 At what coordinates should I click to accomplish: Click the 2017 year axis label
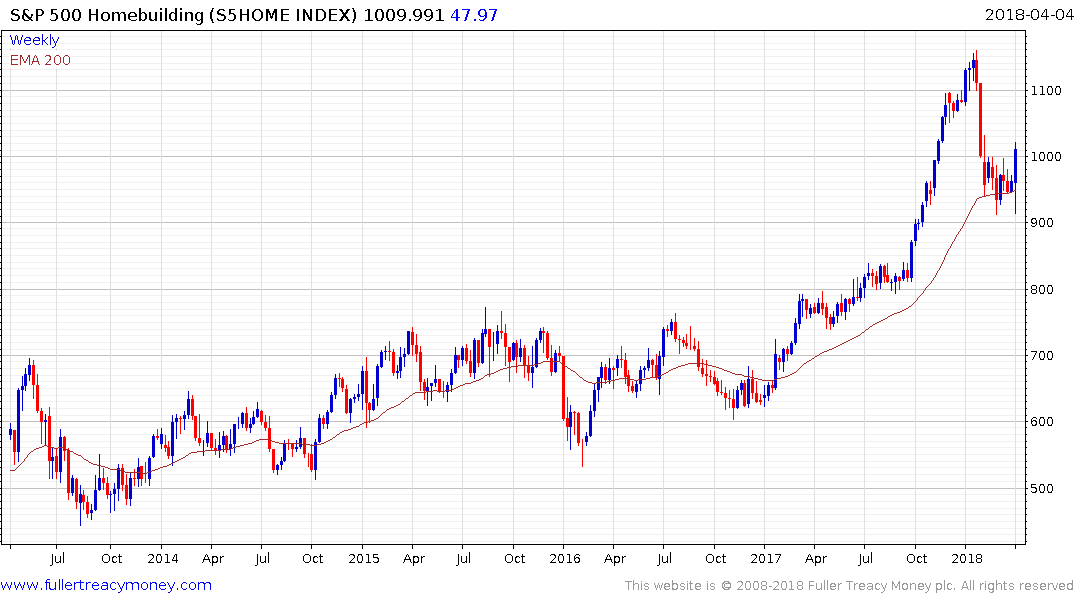pos(766,558)
